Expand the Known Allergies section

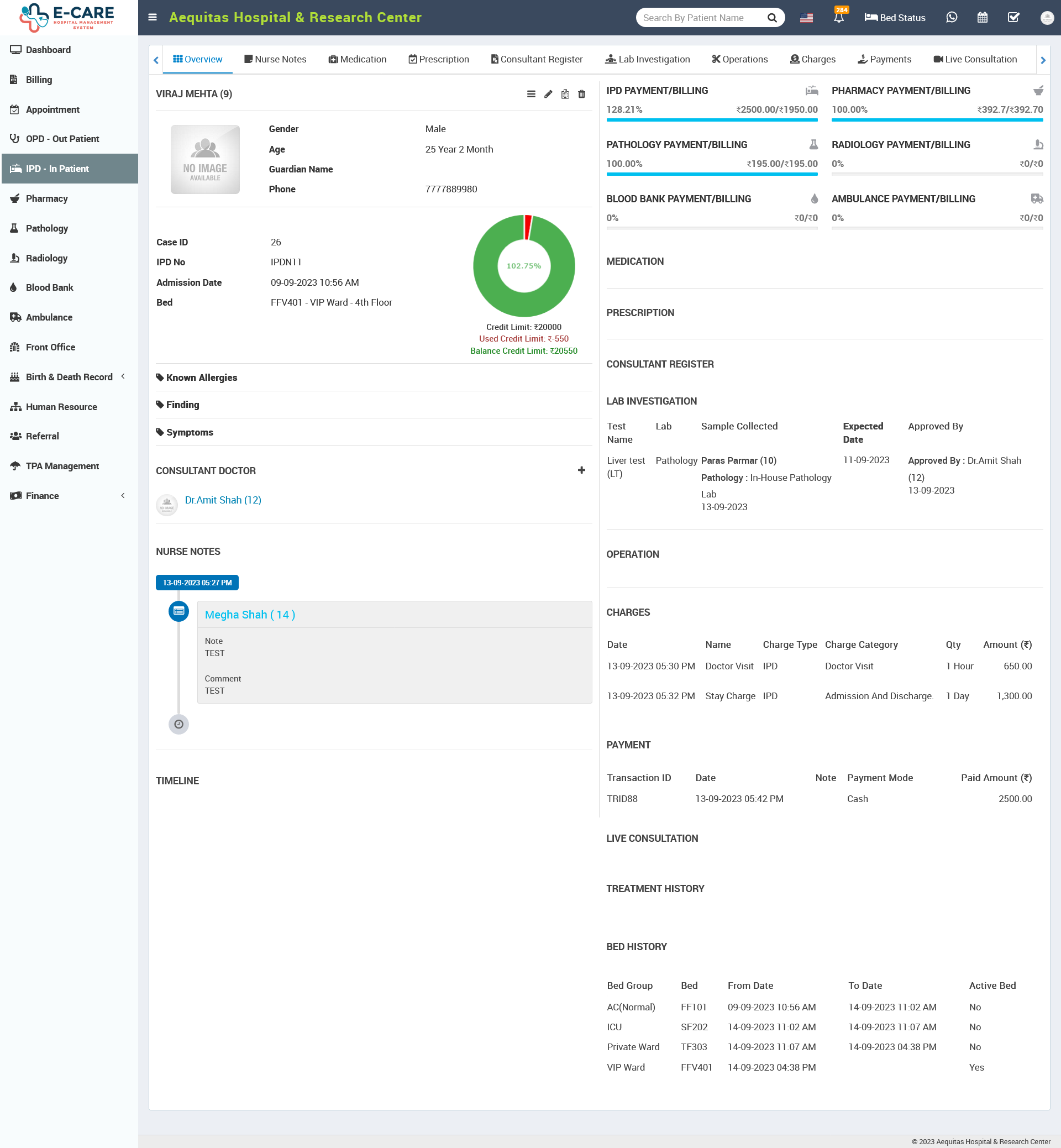201,378
